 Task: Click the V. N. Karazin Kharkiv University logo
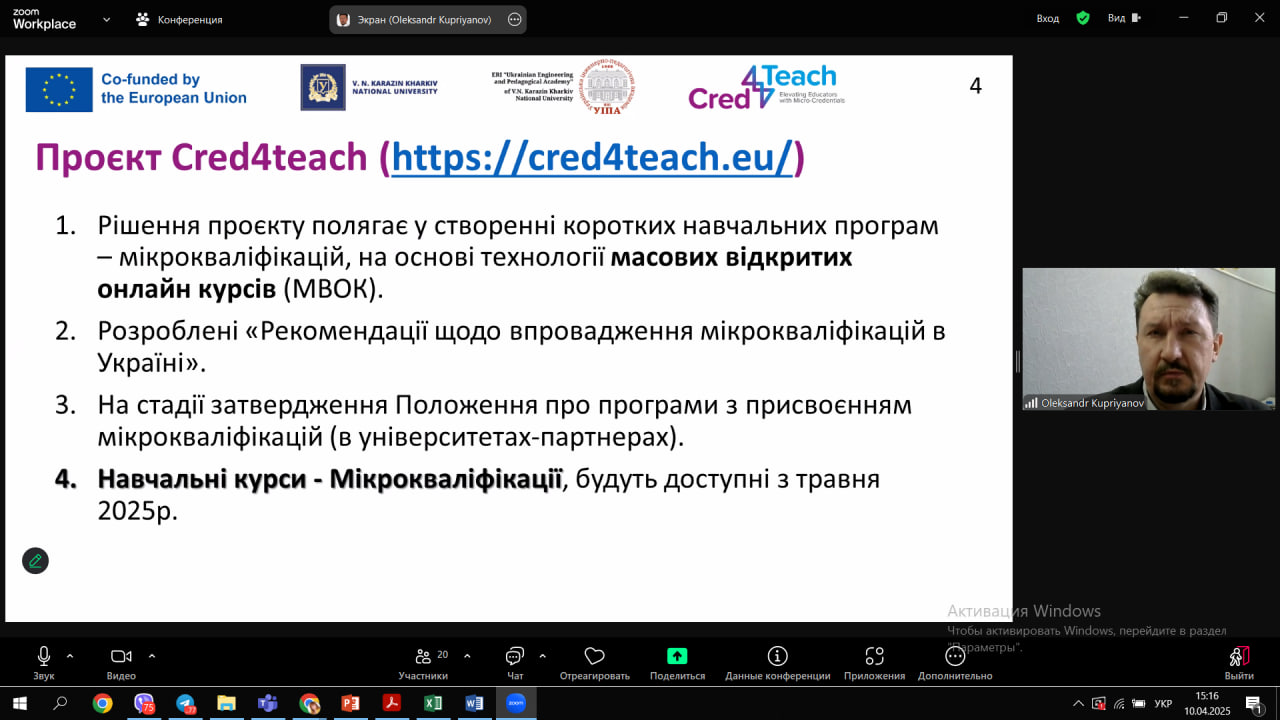pyautogui.click(x=369, y=87)
